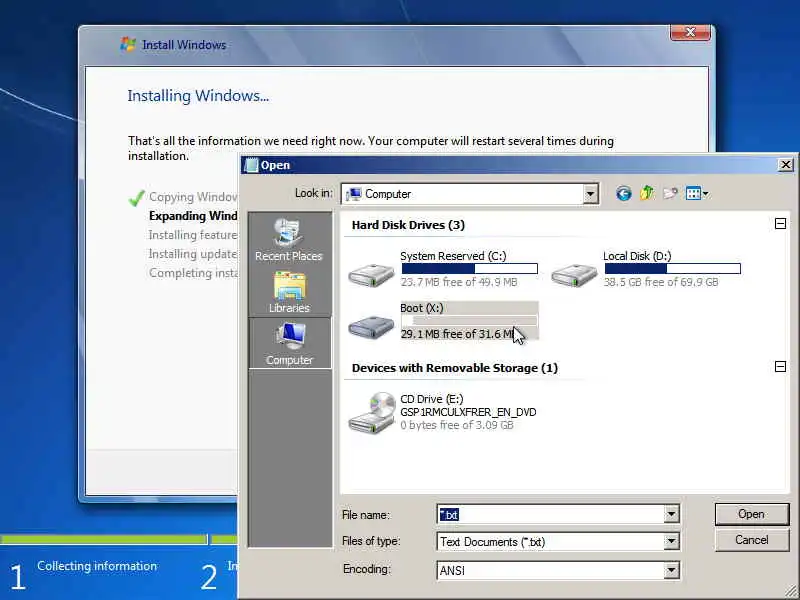Click the Local Disk (D:) usage bar
The width and height of the screenshot is (800, 600).
tap(672, 268)
